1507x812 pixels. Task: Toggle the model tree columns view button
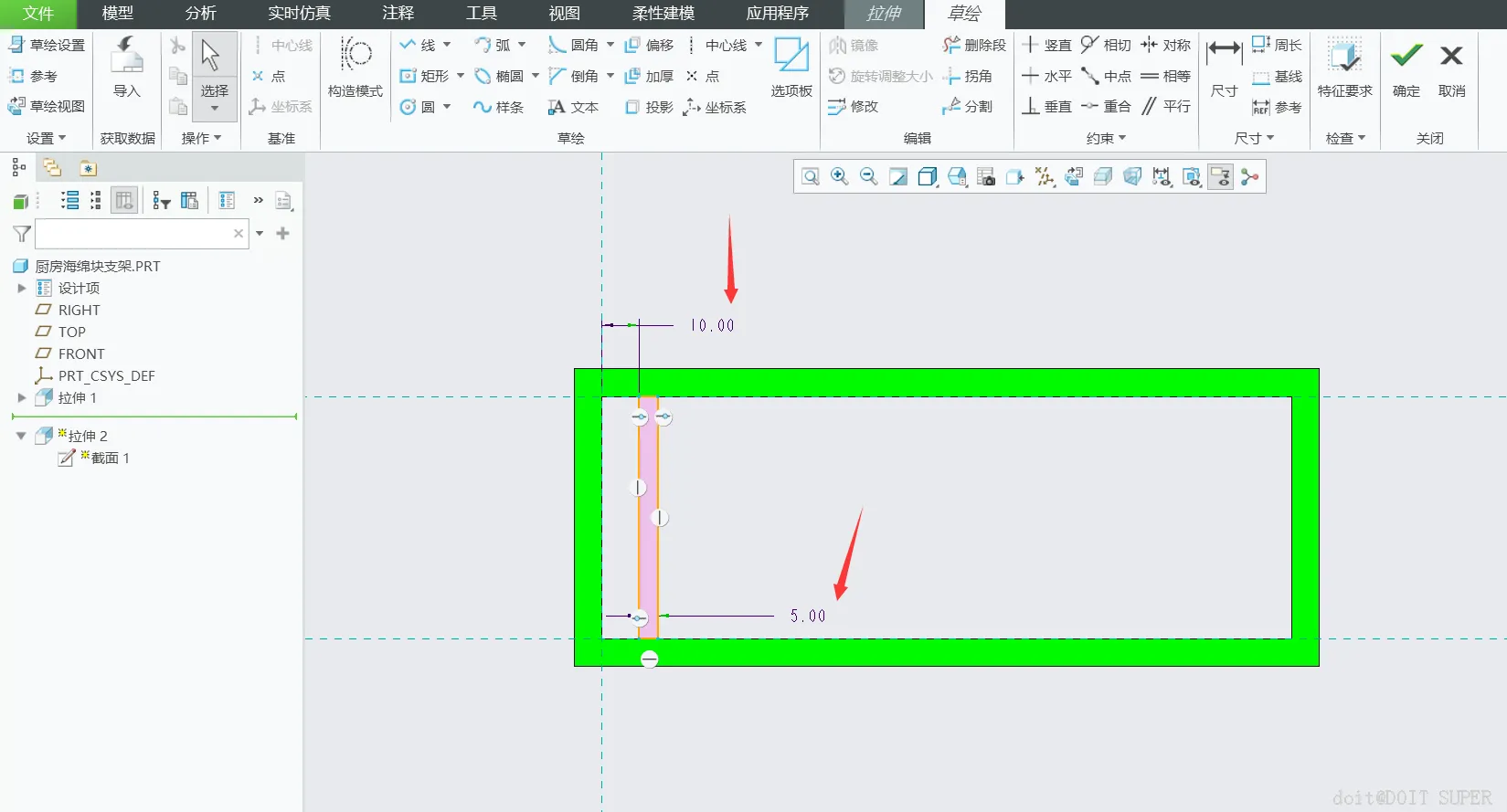click(124, 200)
